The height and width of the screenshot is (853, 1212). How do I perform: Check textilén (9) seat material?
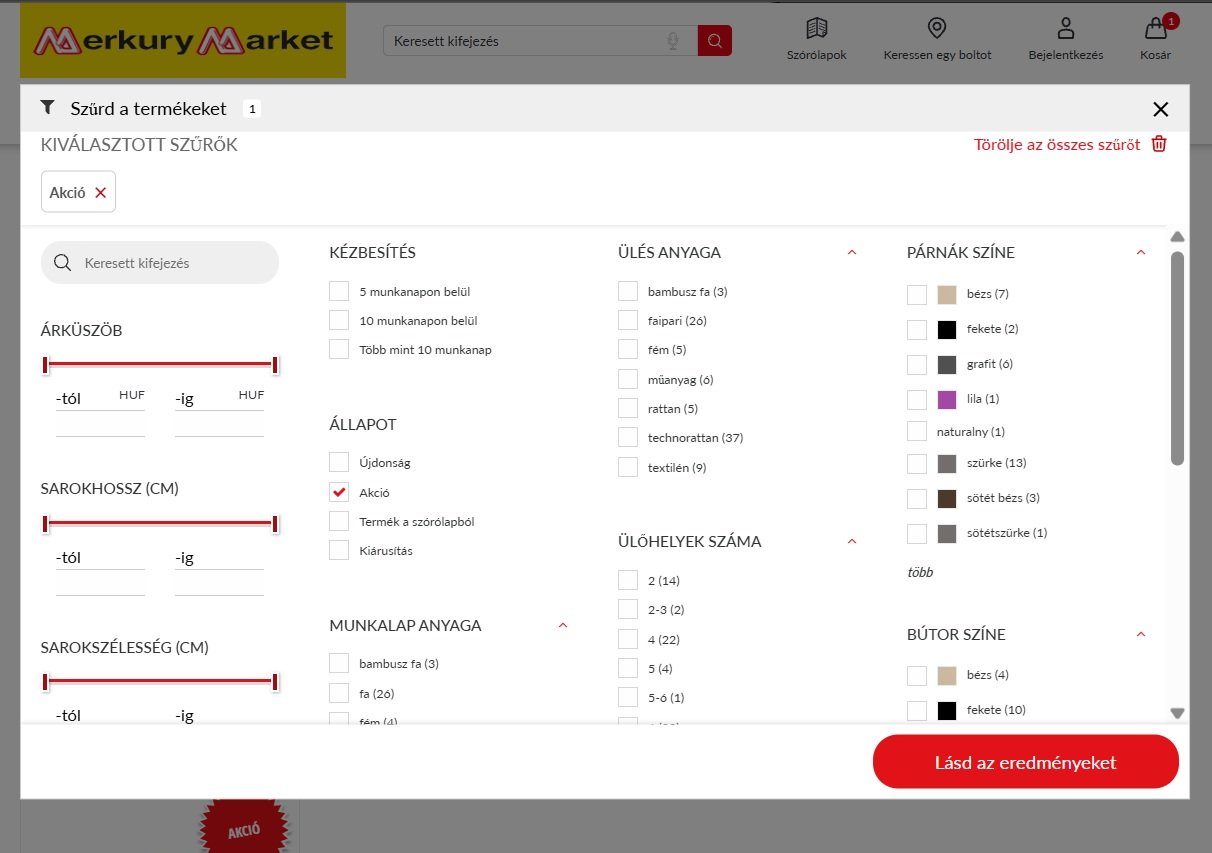628,467
